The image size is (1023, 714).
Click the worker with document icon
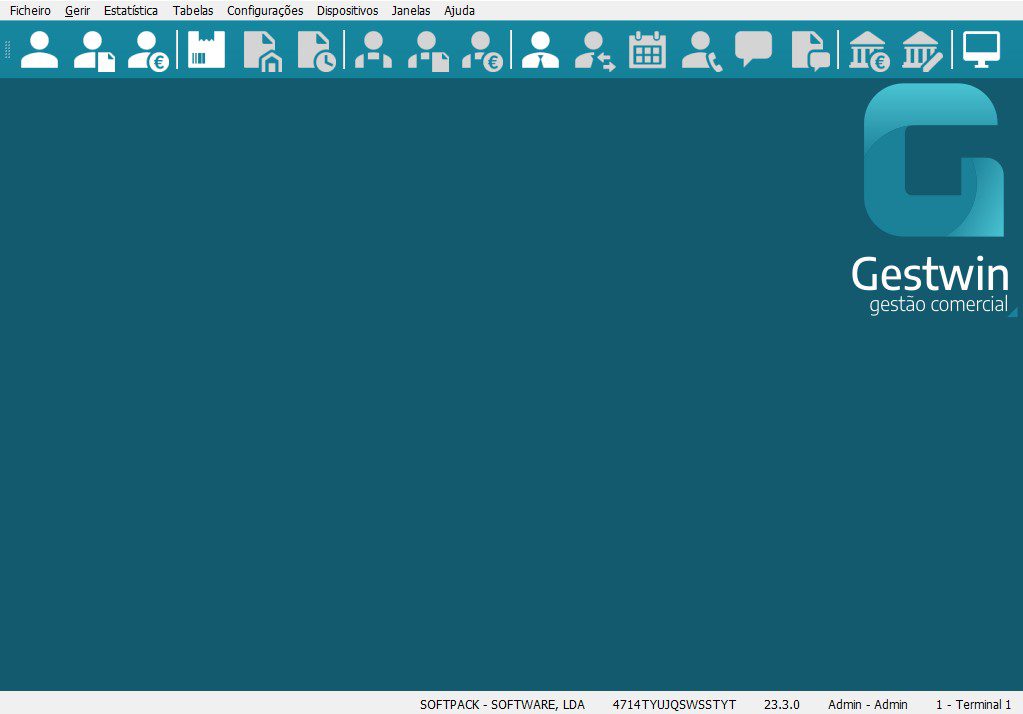(x=428, y=51)
